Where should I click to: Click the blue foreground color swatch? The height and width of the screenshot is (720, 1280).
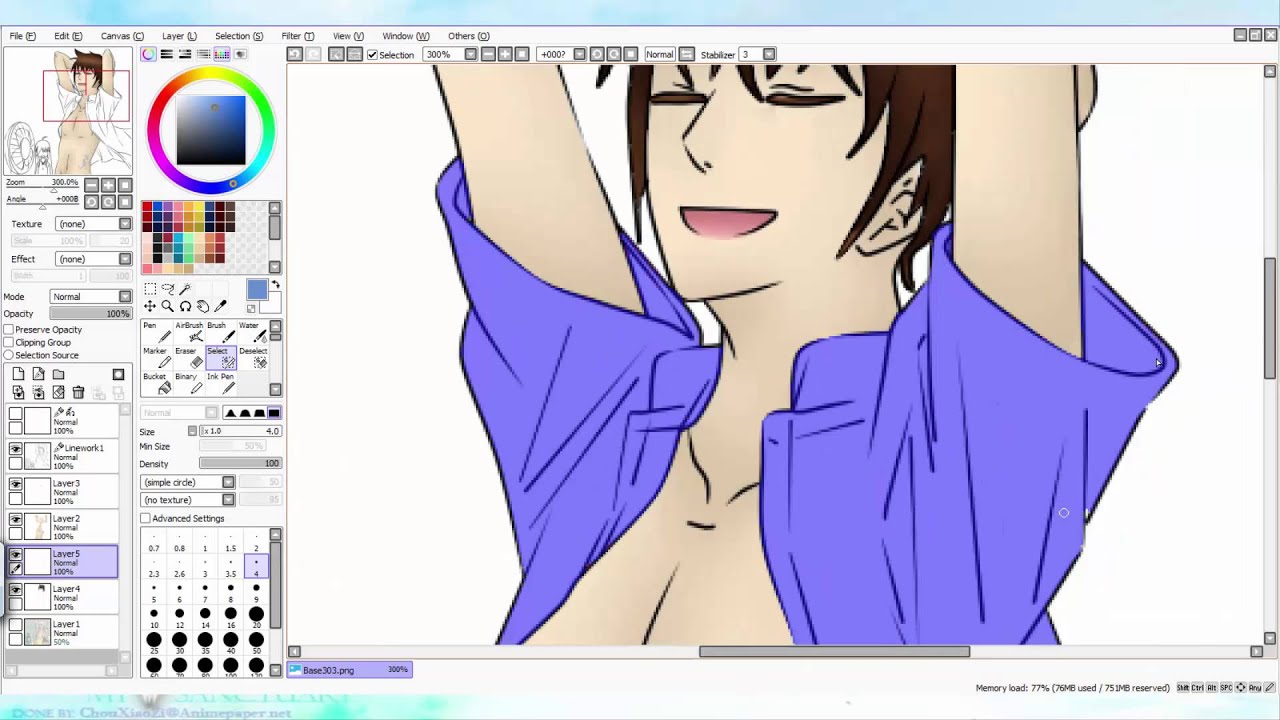(x=256, y=290)
